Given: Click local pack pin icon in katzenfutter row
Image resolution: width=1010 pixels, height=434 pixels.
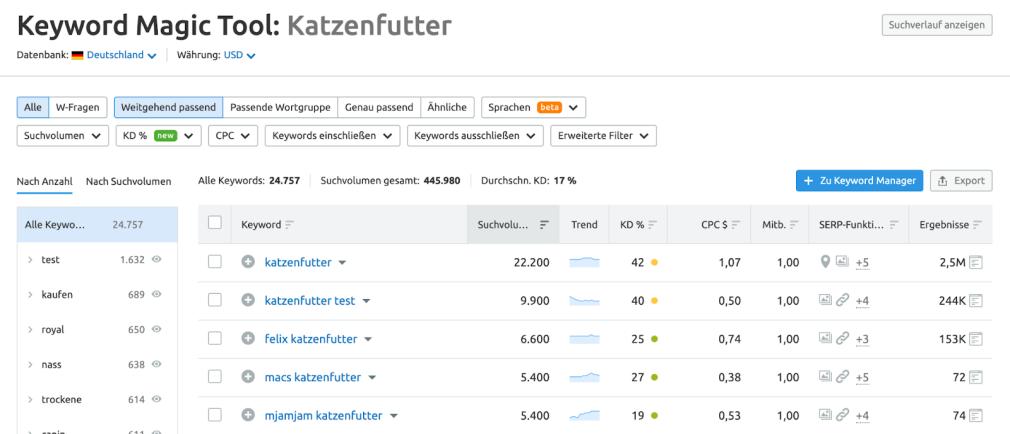Looking at the screenshot, I should (x=824, y=262).
